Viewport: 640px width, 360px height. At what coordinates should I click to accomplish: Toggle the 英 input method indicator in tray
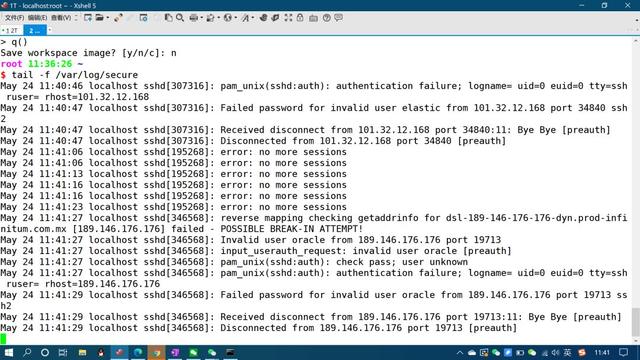[567, 352]
